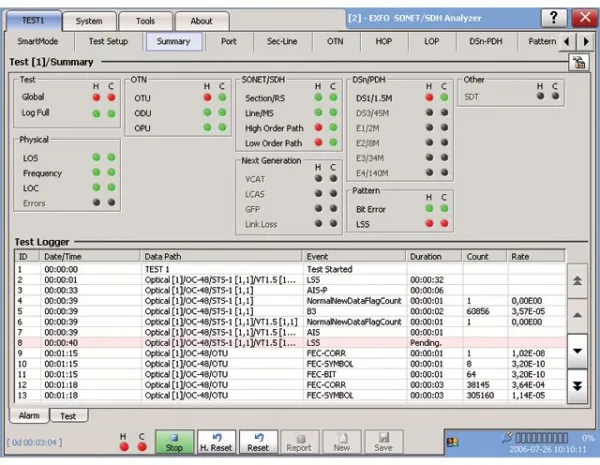Click the red Global history LED
Viewport: 600px width, 465px height.
click(96, 98)
